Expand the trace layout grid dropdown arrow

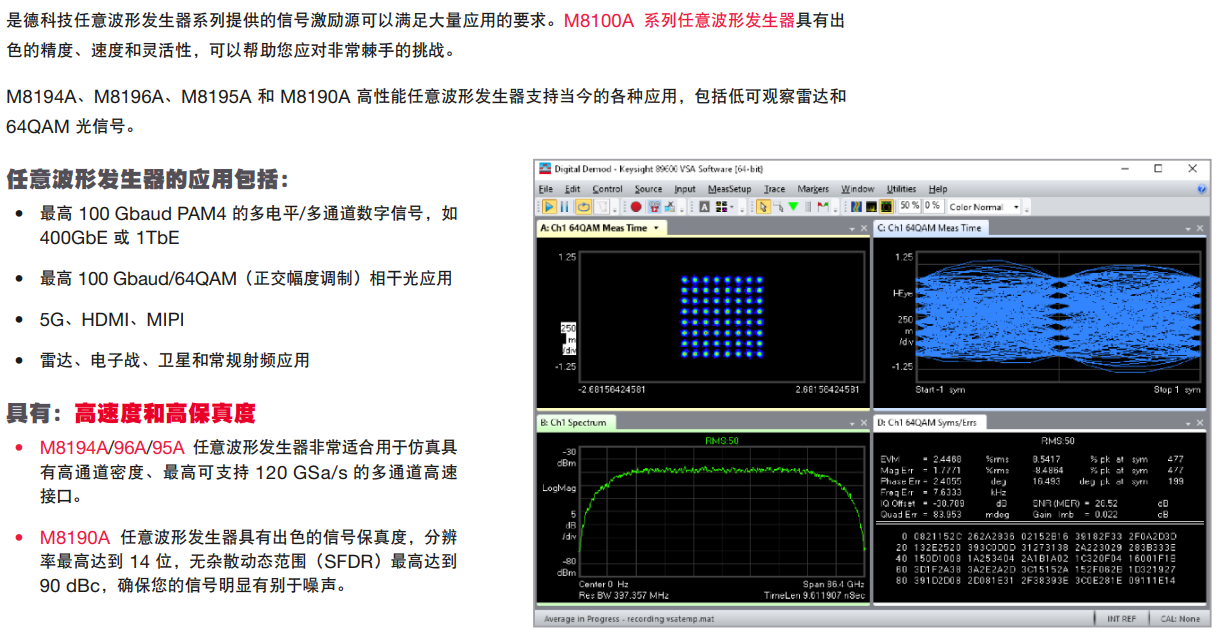click(x=733, y=207)
